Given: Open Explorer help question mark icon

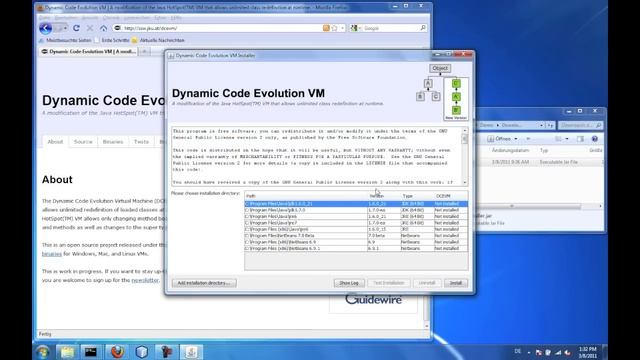Looking at the screenshot, I should tap(595, 139).
